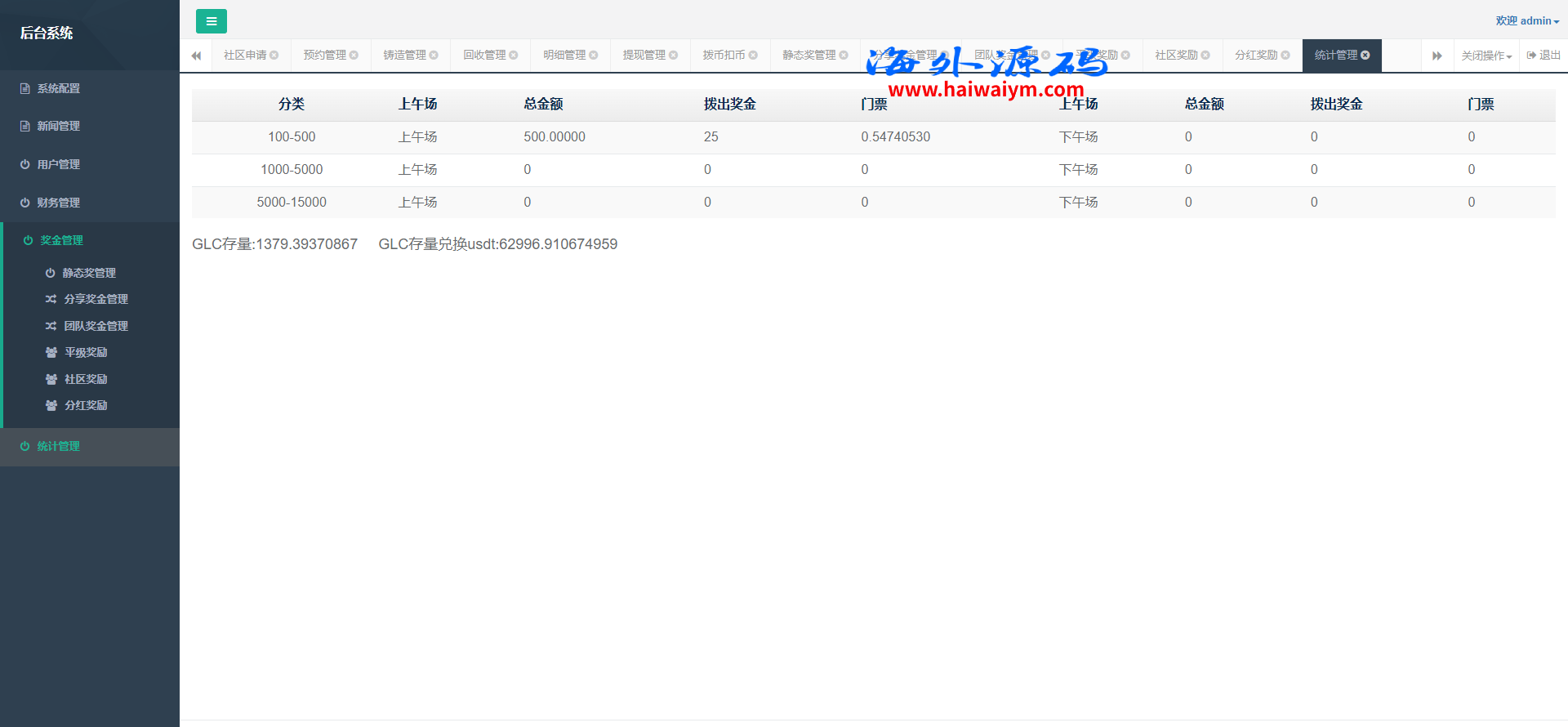Expand the 财务管理 sidebar menu

tap(59, 203)
